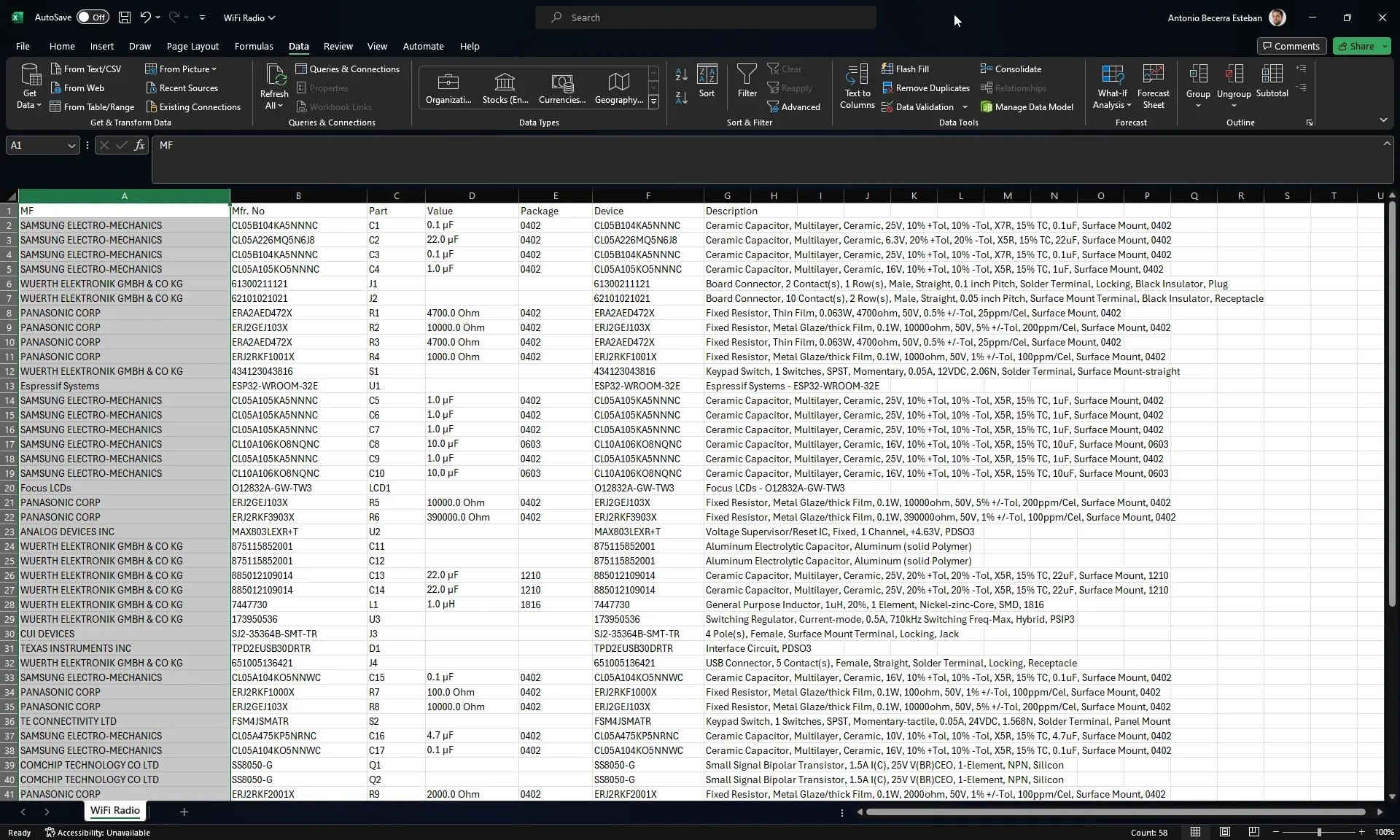This screenshot has height=840, width=1400.
Task: Switch to the Review tab
Action: 338,46
